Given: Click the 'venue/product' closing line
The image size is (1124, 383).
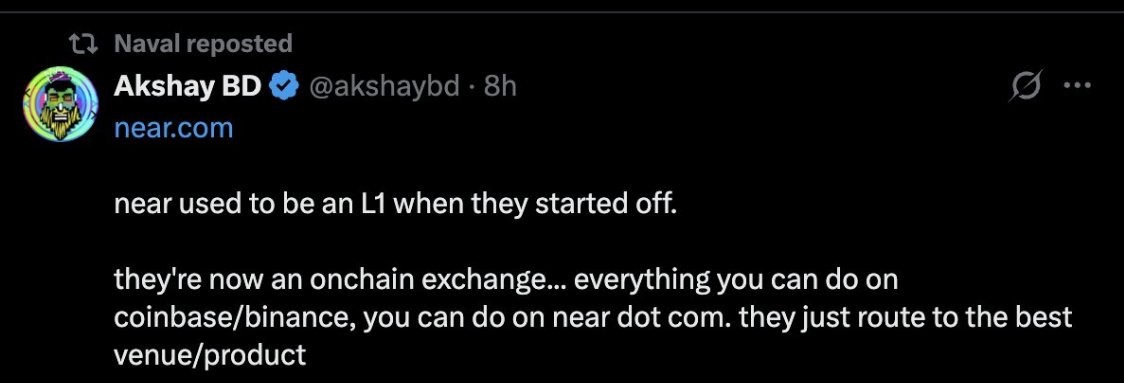Looking at the screenshot, I should (x=210, y=355).
